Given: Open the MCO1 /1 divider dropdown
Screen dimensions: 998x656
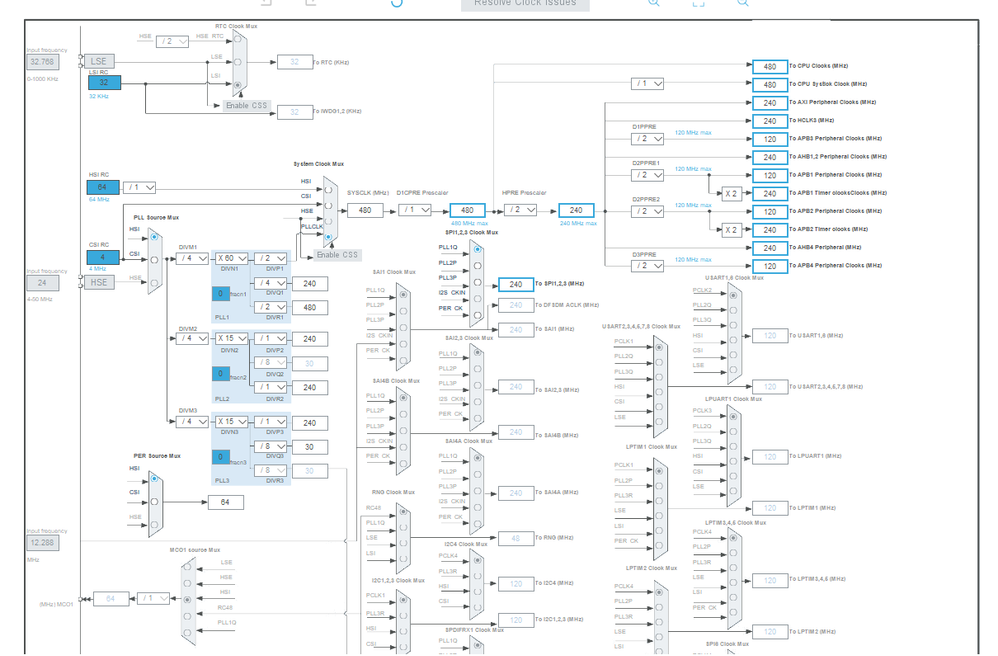Looking at the screenshot, I should click(x=153, y=599).
